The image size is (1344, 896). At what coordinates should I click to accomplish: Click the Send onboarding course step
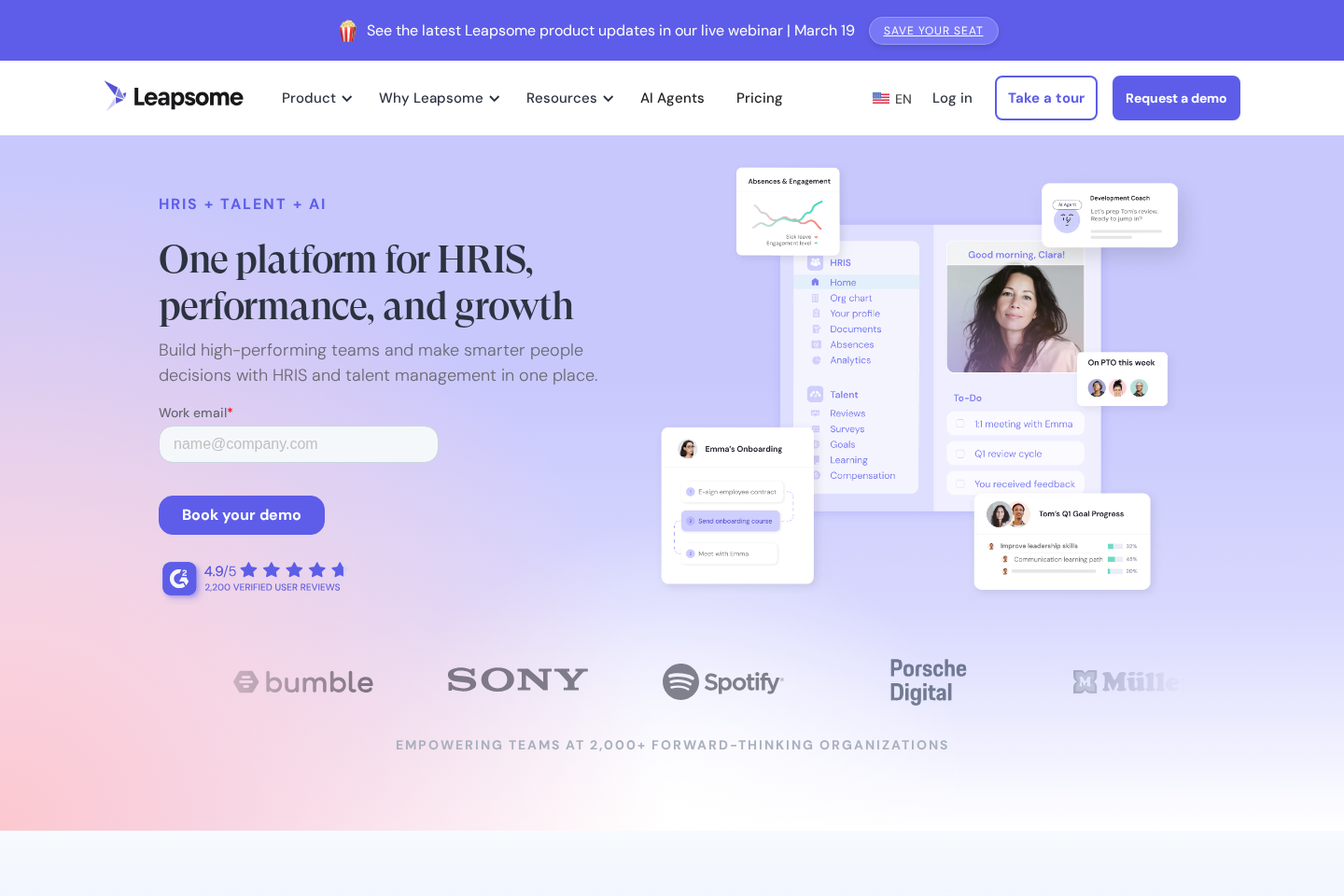pos(731,521)
